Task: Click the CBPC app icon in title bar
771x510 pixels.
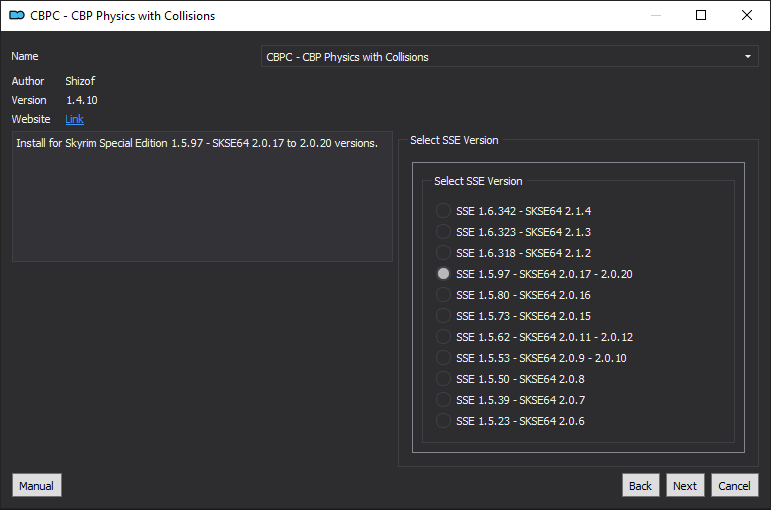Action: [x=17, y=15]
